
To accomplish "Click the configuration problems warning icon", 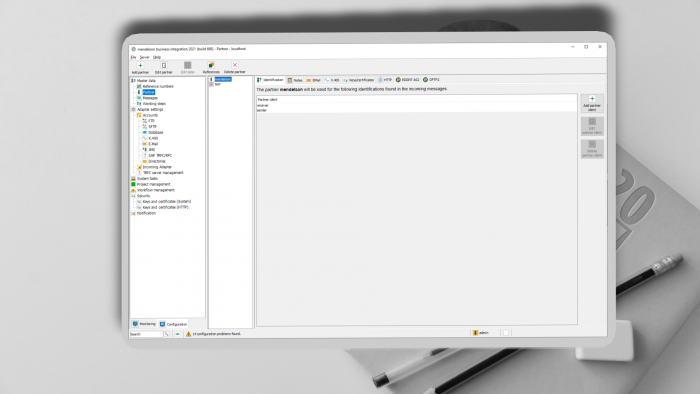I will click(x=188, y=334).
